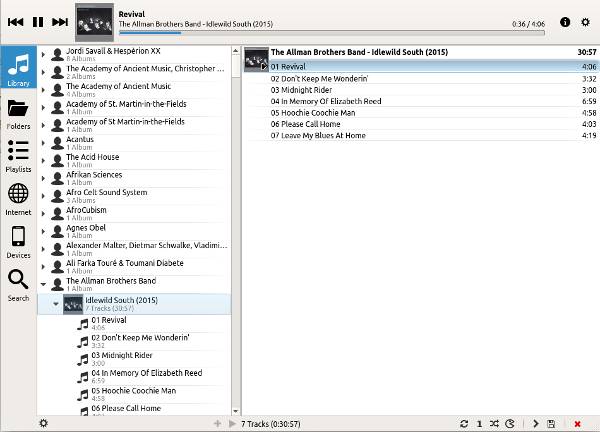Clear the play queue with the red X

point(577,424)
